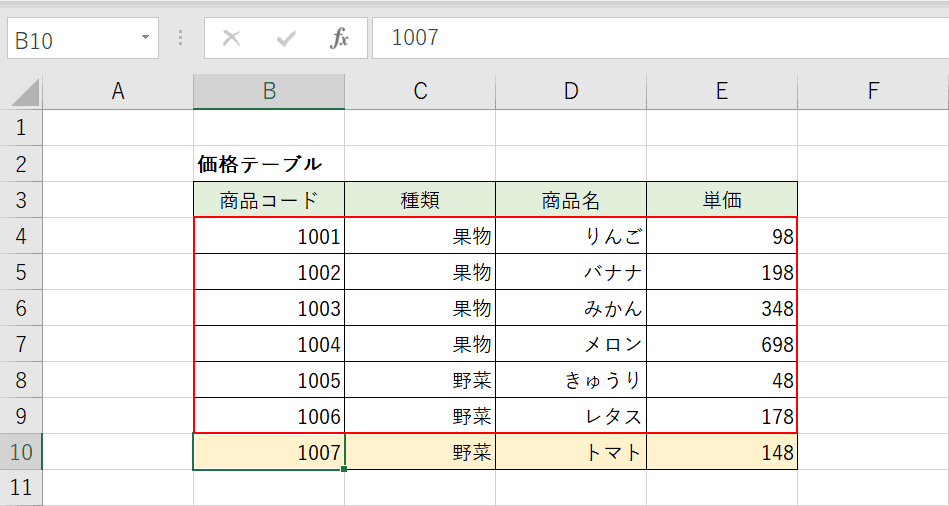Click the fill handle on cell B10
The width and height of the screenshot is (949, 506).
pyautogui.click(x=344, y=469)
